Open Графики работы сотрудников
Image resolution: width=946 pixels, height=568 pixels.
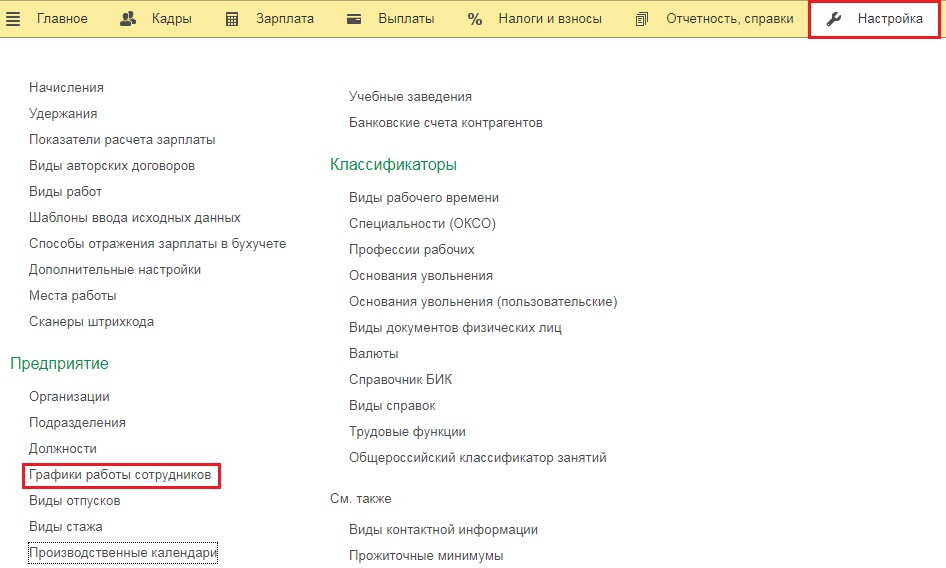pos(120,475)
